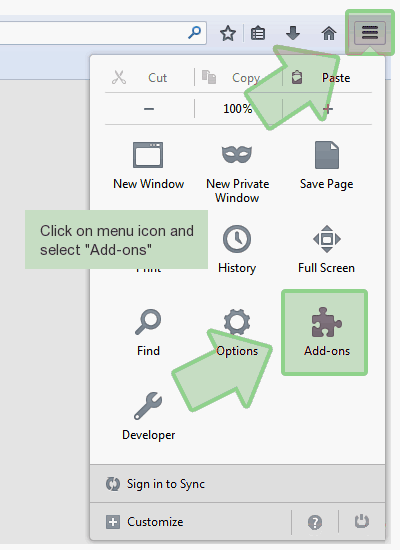The image size is (400, 550).
Task: Select Save Page item
Action: click(x=327, y=165)
